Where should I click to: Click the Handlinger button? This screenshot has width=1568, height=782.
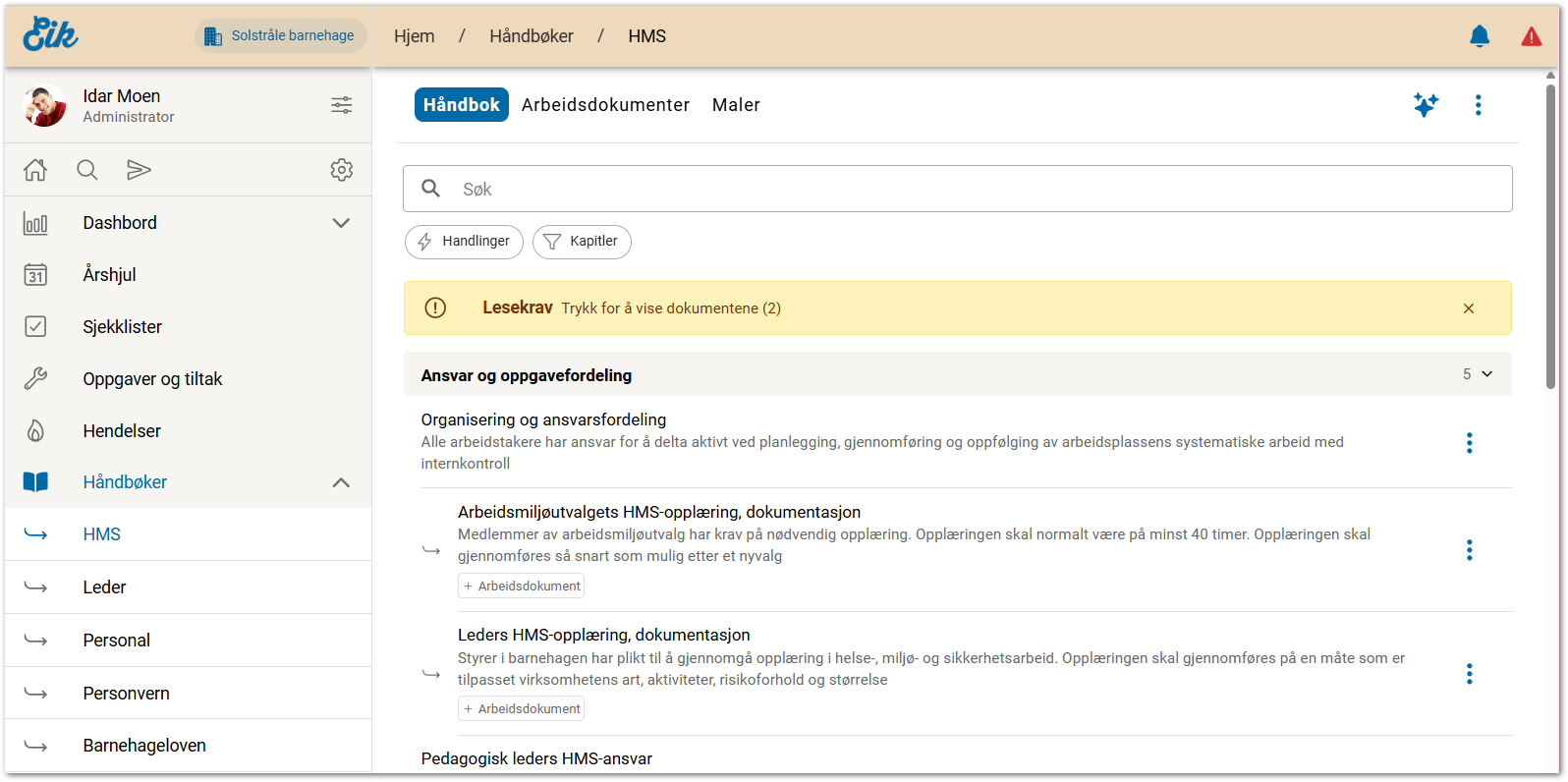pyautogui.click(x=464, y=242)
